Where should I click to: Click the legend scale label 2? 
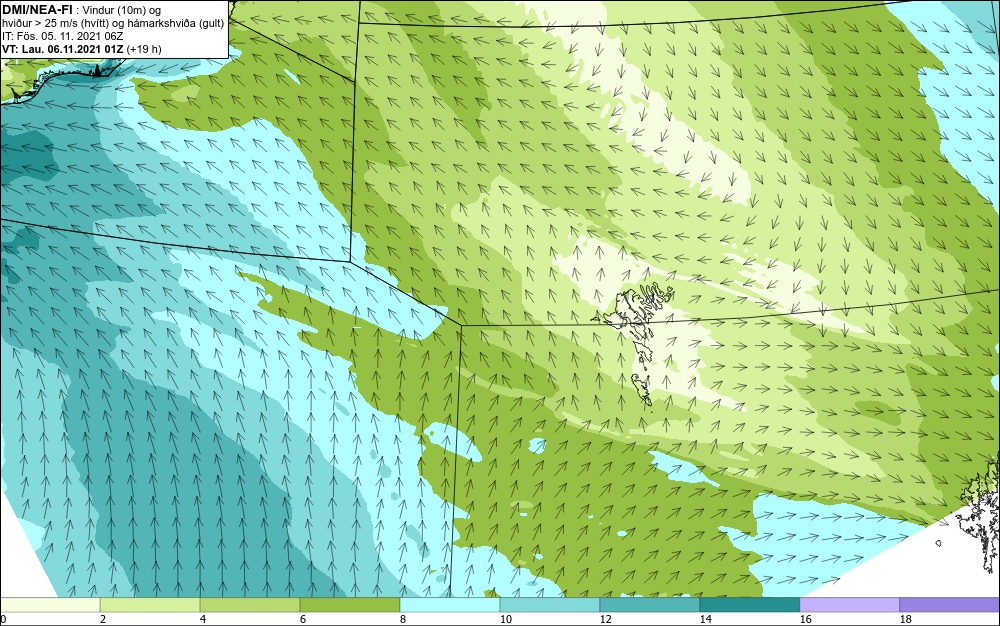(103, 619)
